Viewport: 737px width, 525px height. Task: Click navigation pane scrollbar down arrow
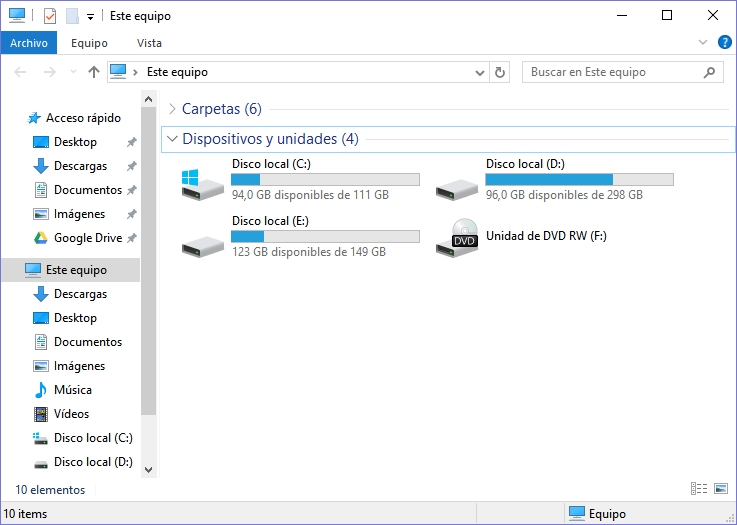tap(149, 470)
